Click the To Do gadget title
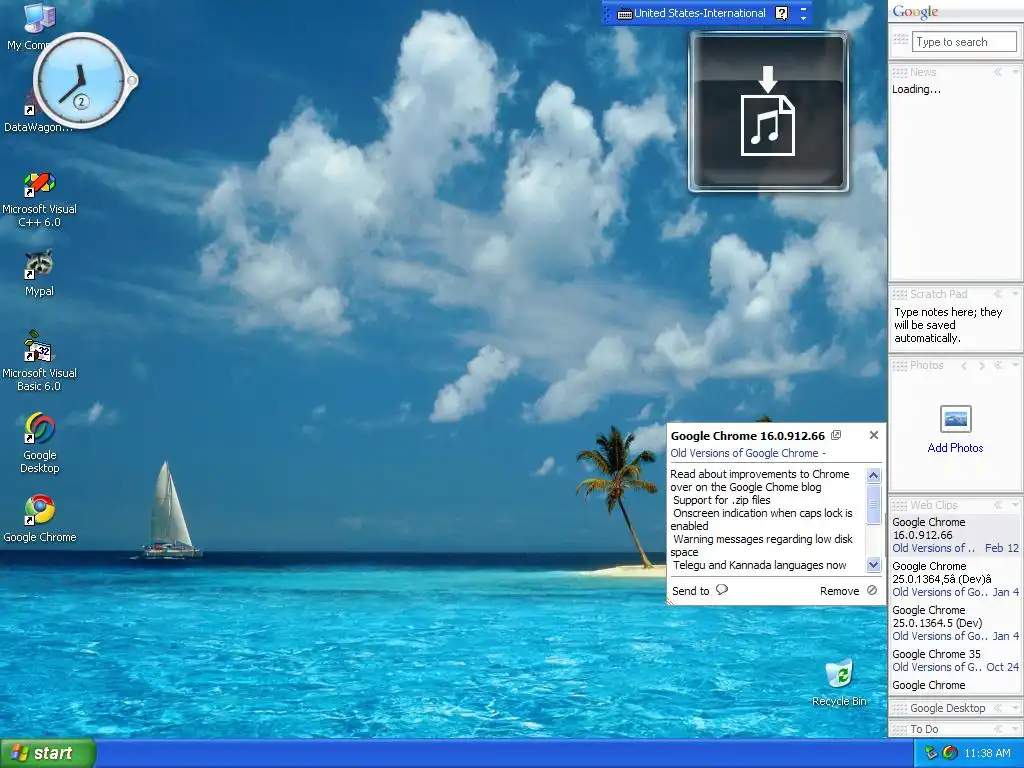Viewport: 1024px width, 768px height. click(x=924, y=729)
